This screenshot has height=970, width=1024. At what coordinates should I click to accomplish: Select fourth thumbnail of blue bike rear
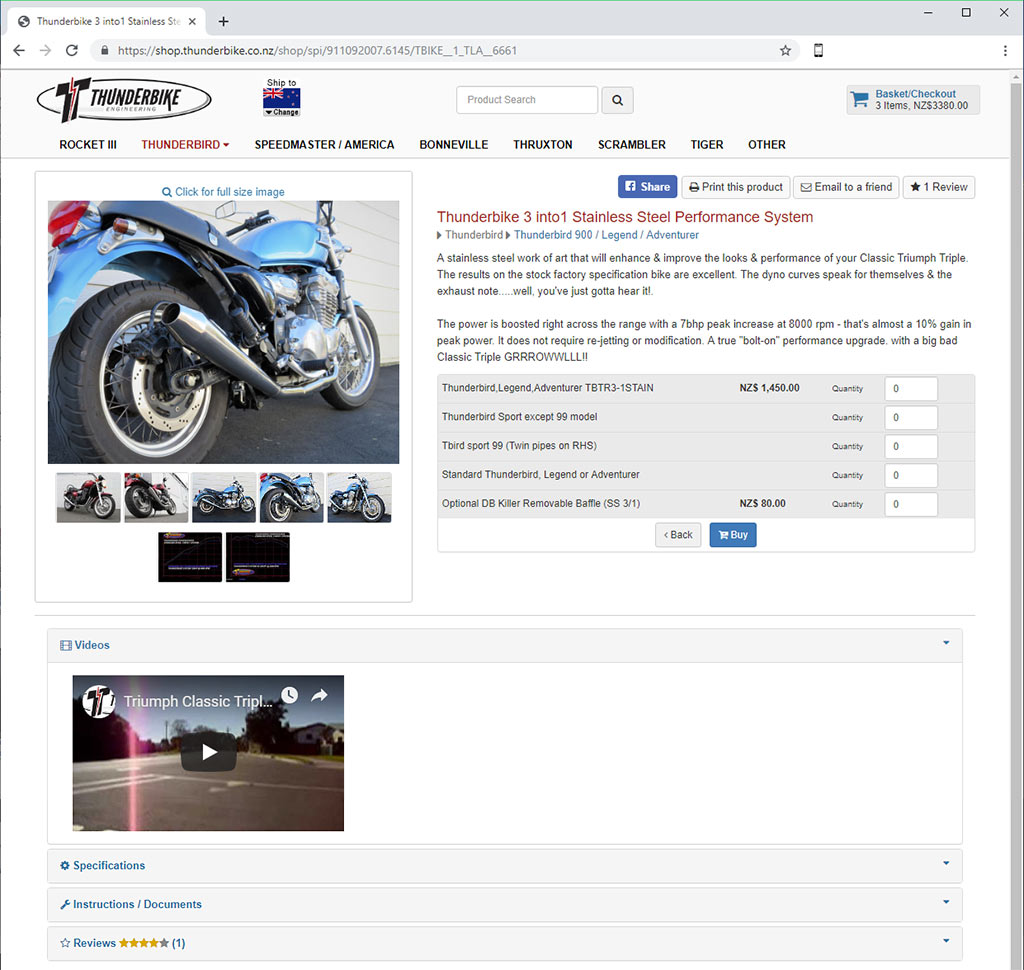[291, 497]
